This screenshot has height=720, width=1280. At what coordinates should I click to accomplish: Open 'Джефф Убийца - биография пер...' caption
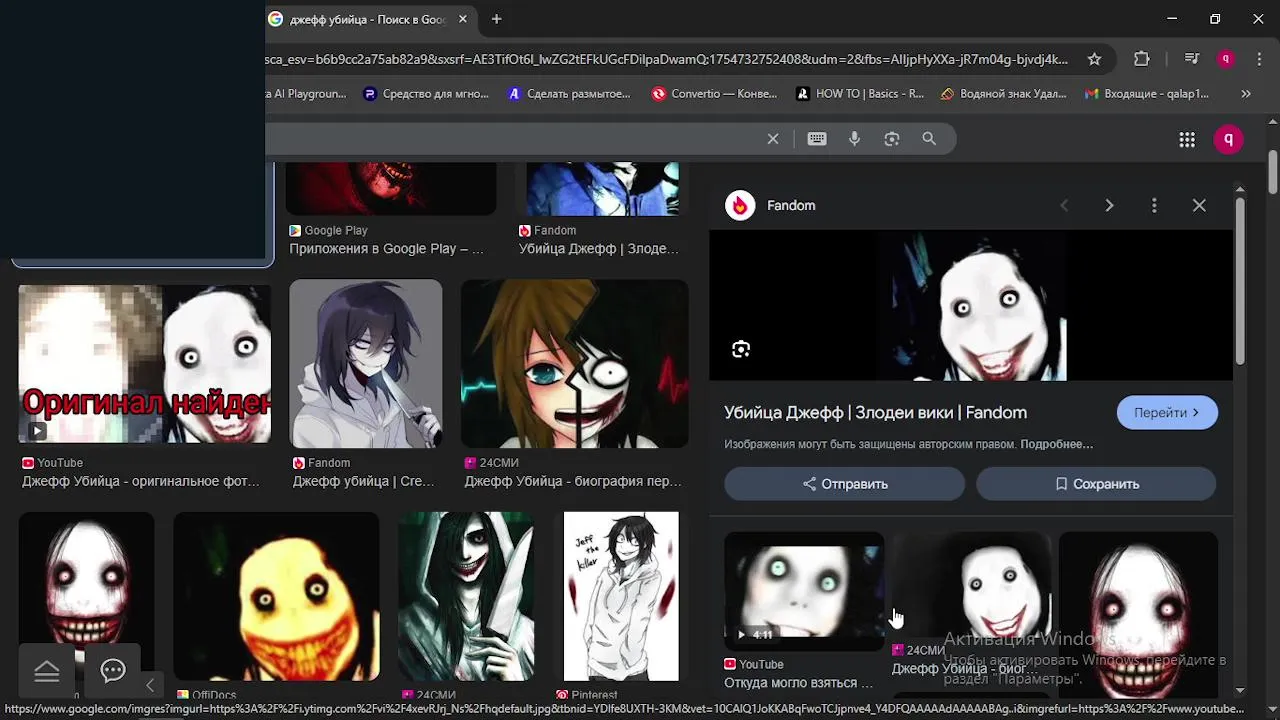(x=573, y=481)
